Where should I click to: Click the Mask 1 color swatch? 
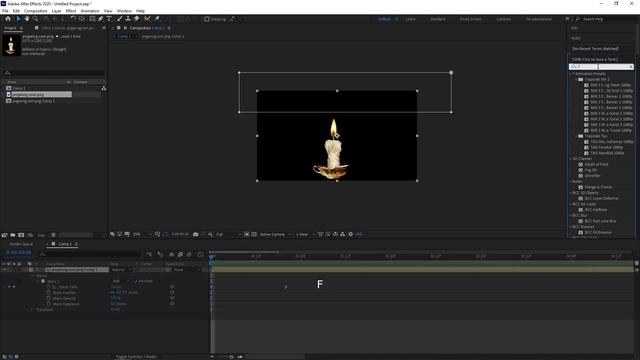43,281
